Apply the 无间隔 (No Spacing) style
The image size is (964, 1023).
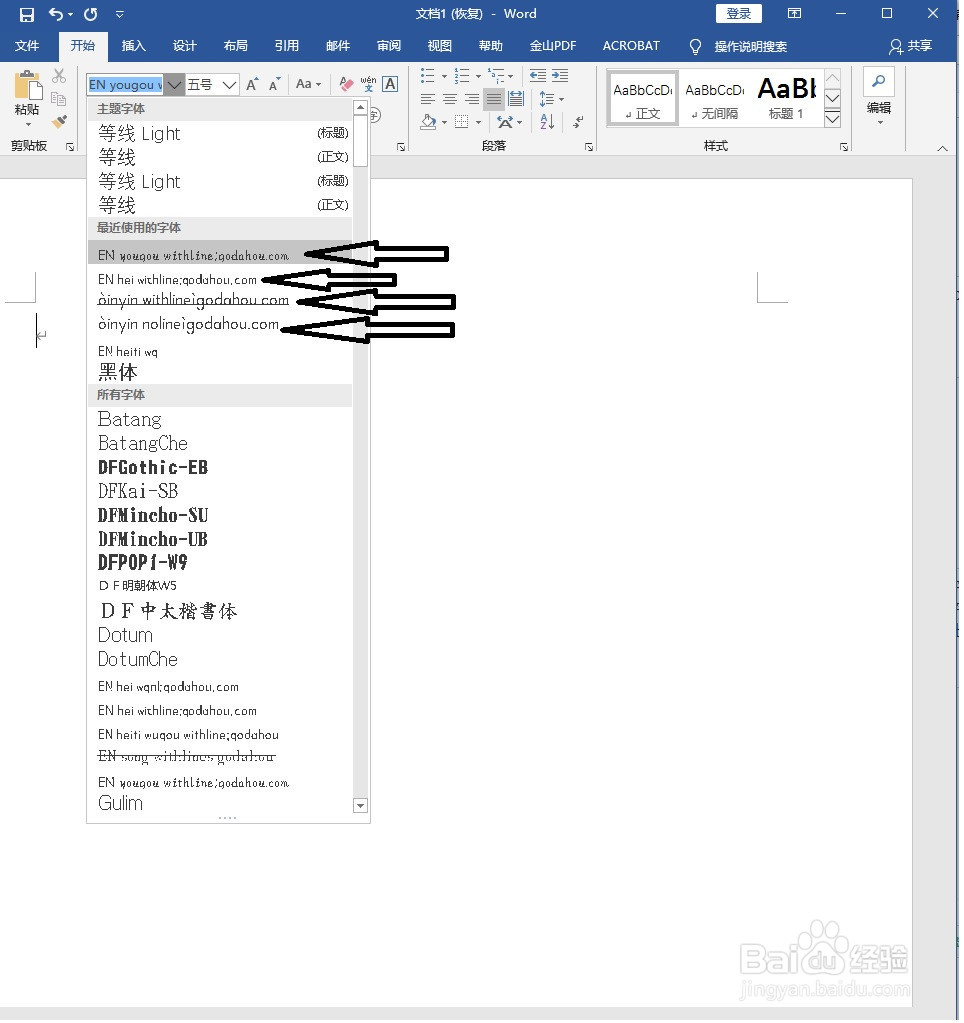click(715, 99)
